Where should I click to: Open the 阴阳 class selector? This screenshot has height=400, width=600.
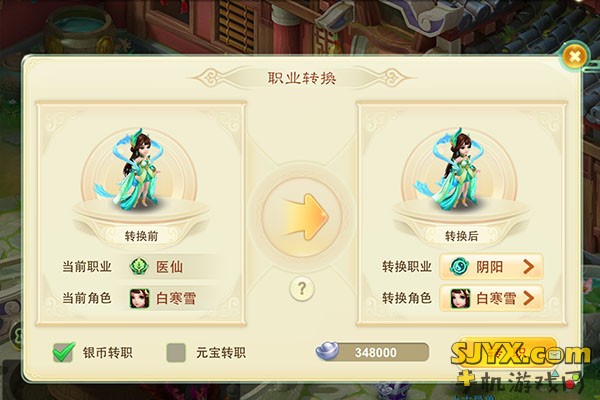click(491, 267)
